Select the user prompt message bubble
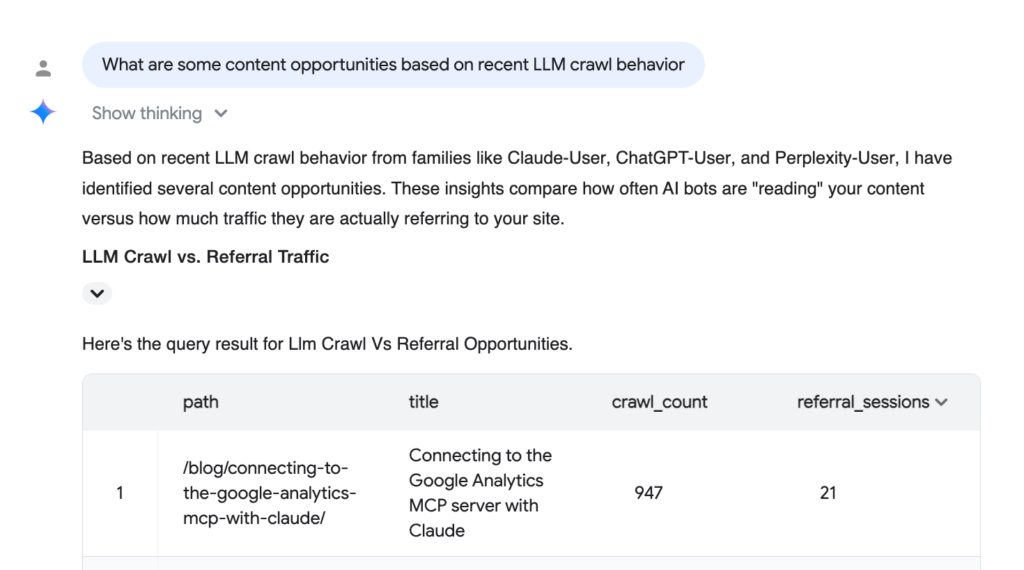Screen dimensions: 1024x570 [393, 65]
